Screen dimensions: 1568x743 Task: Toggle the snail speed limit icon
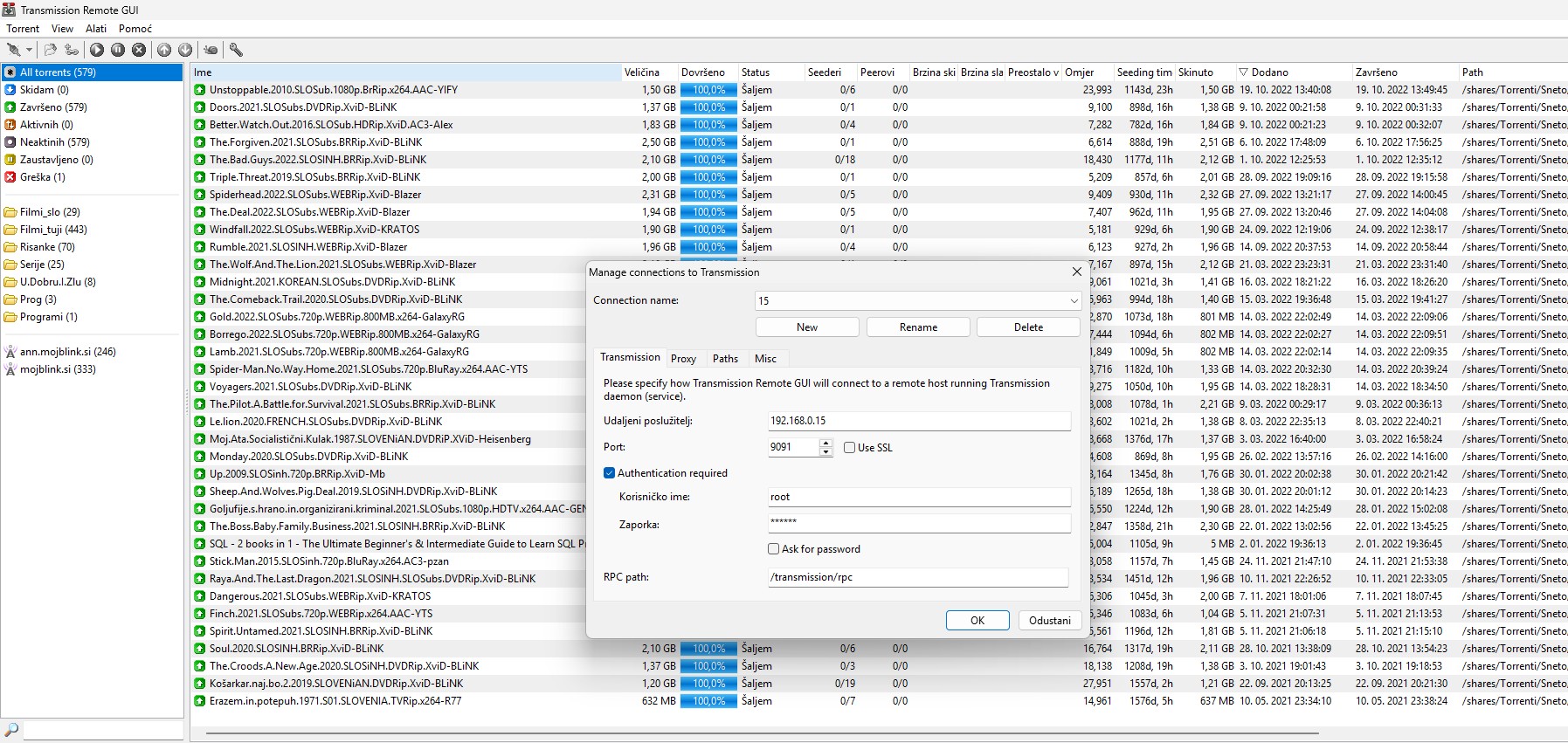pyautogui.click(x=211, y=50)
